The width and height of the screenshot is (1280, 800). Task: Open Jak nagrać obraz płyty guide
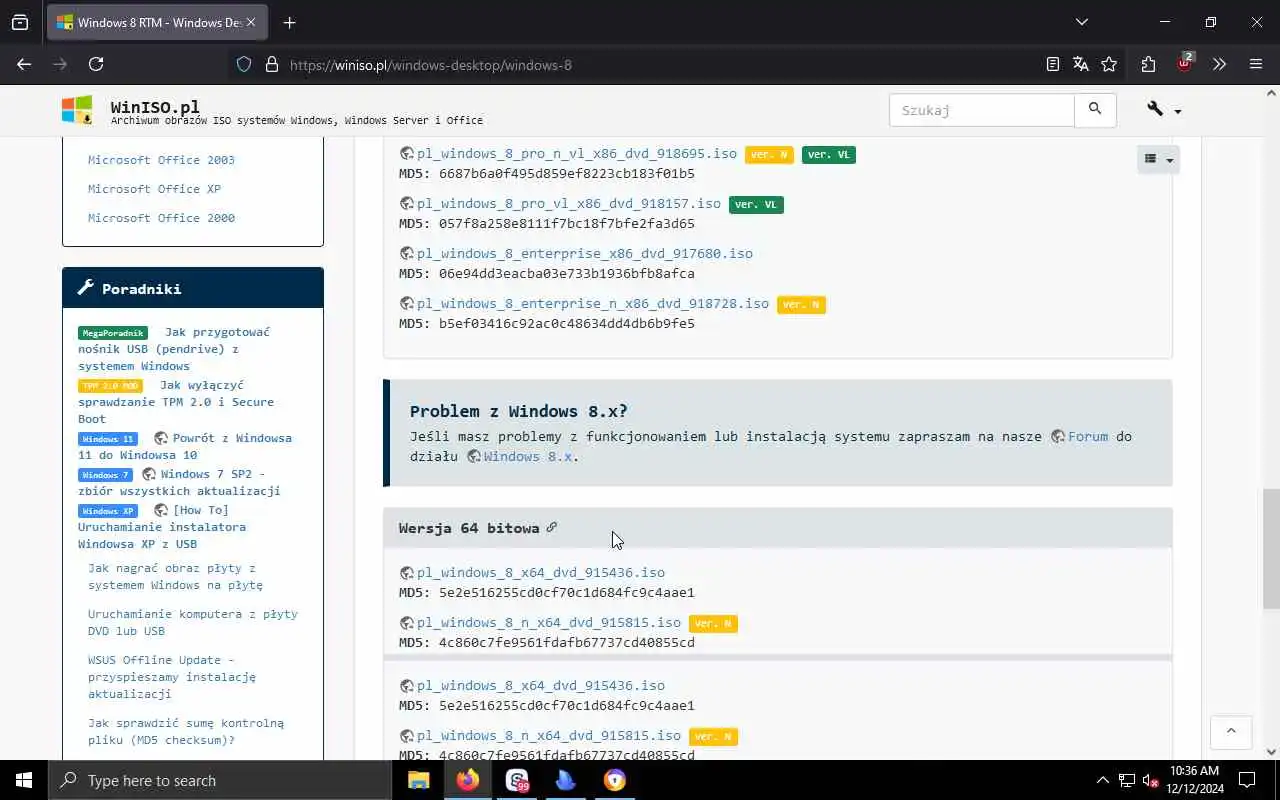click(x=175, y=577)
